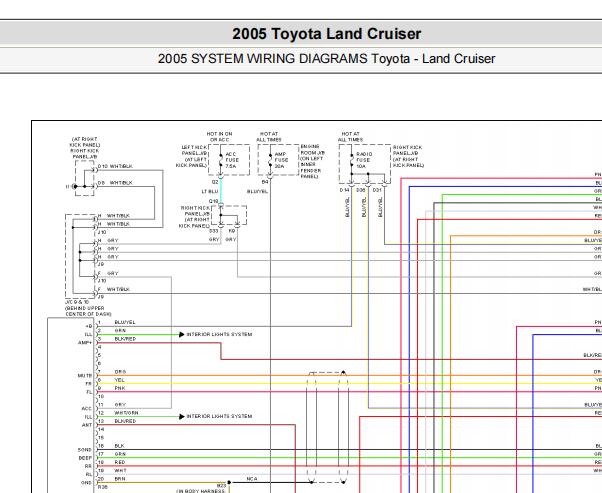Image resolution: width=602 pixels, height=493 pixels.
Task: Click the D10 WHT/BLK connector terminal
Action: [x=95, y=166]
